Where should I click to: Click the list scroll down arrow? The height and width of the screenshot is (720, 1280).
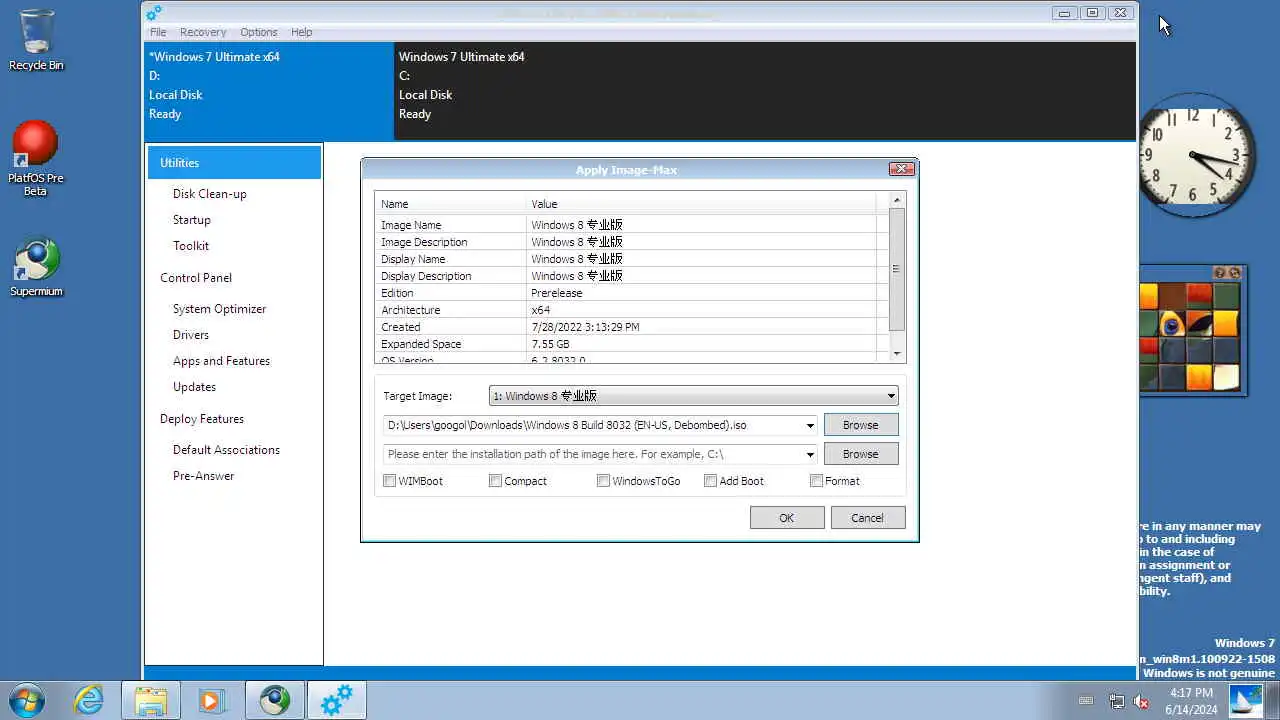(x=896, y=354)
